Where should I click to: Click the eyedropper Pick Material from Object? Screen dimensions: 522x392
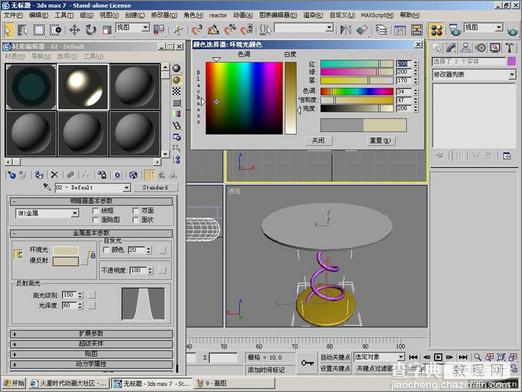click(47, 187)
